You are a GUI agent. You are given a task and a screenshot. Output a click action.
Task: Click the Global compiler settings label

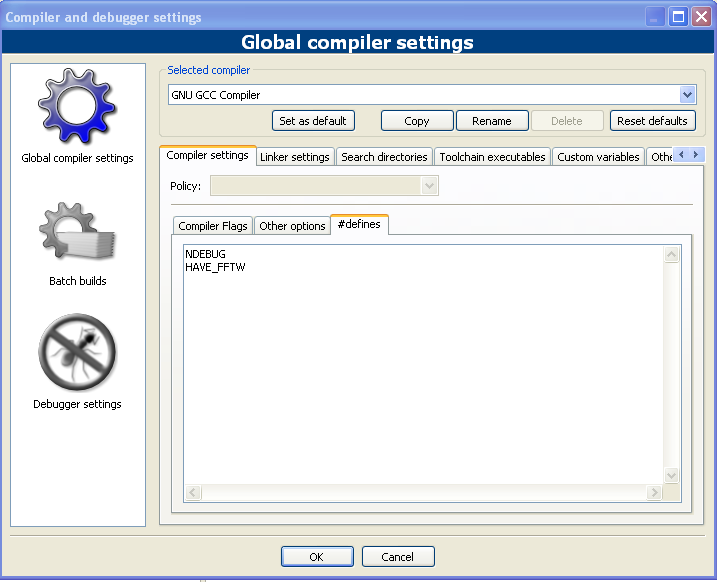[77, 158]
